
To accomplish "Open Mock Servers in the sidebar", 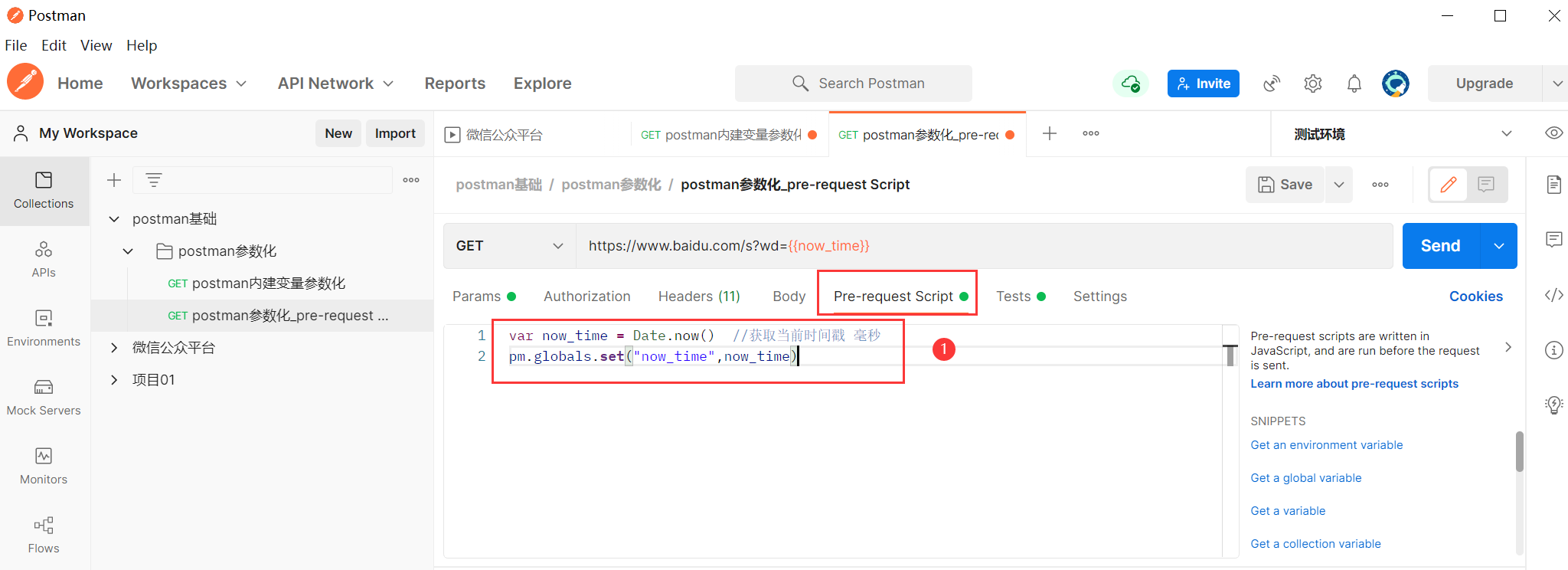I will tap(44, 398).
